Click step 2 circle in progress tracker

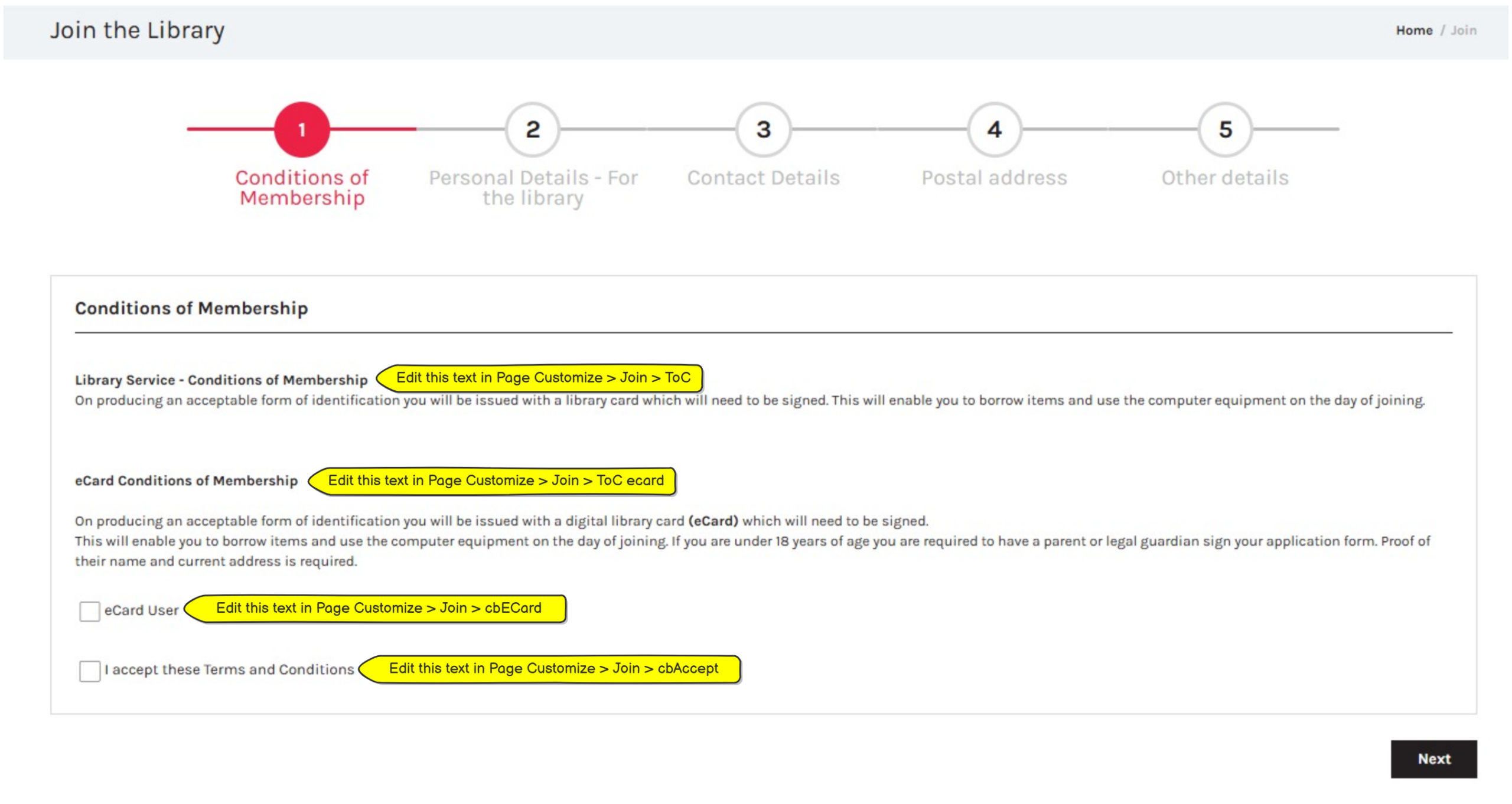(x=533, y=129)
